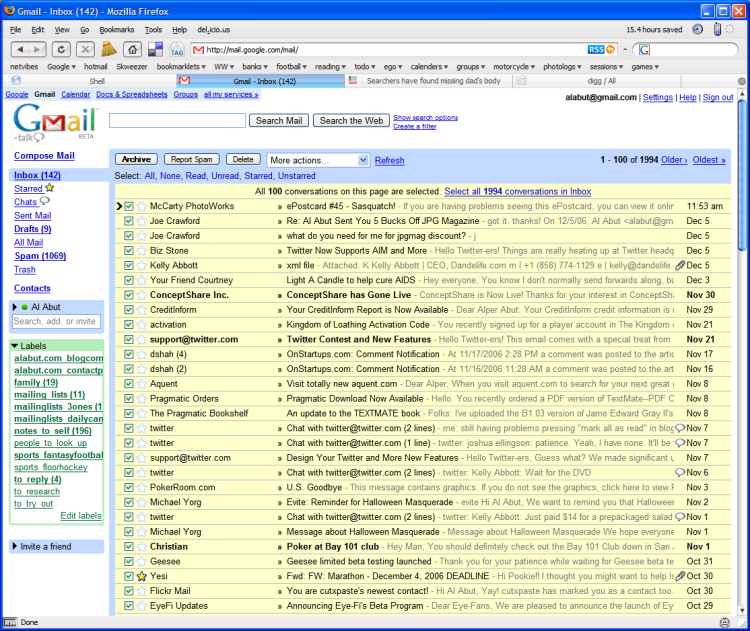Screen dimensions: 750x631
Task: Click the Delete button
Action: pos(243,159)
